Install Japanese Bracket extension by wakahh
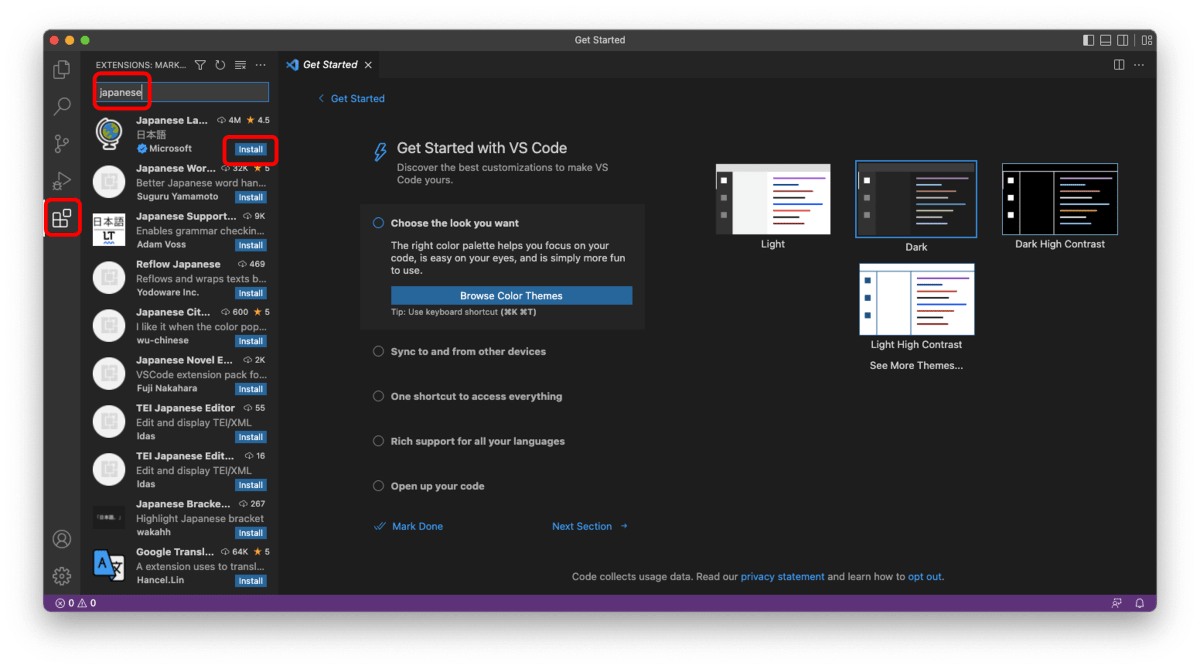Image resolution: width=1200 pixels, height=669 pixels. [x=251, y=533]
